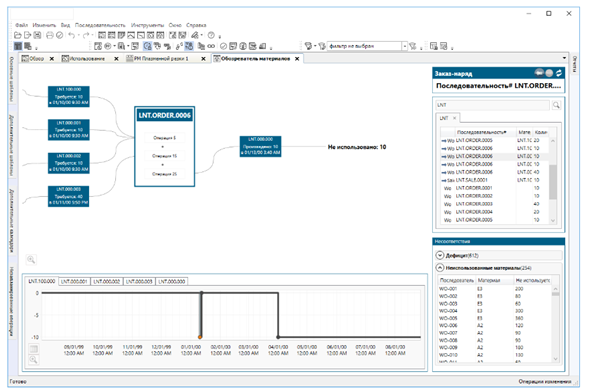This screenshot has height=392, width=596.
Task: Click the circle-slash icon in second toolbar
Action: pyautogui.click(x=224, y=46)
